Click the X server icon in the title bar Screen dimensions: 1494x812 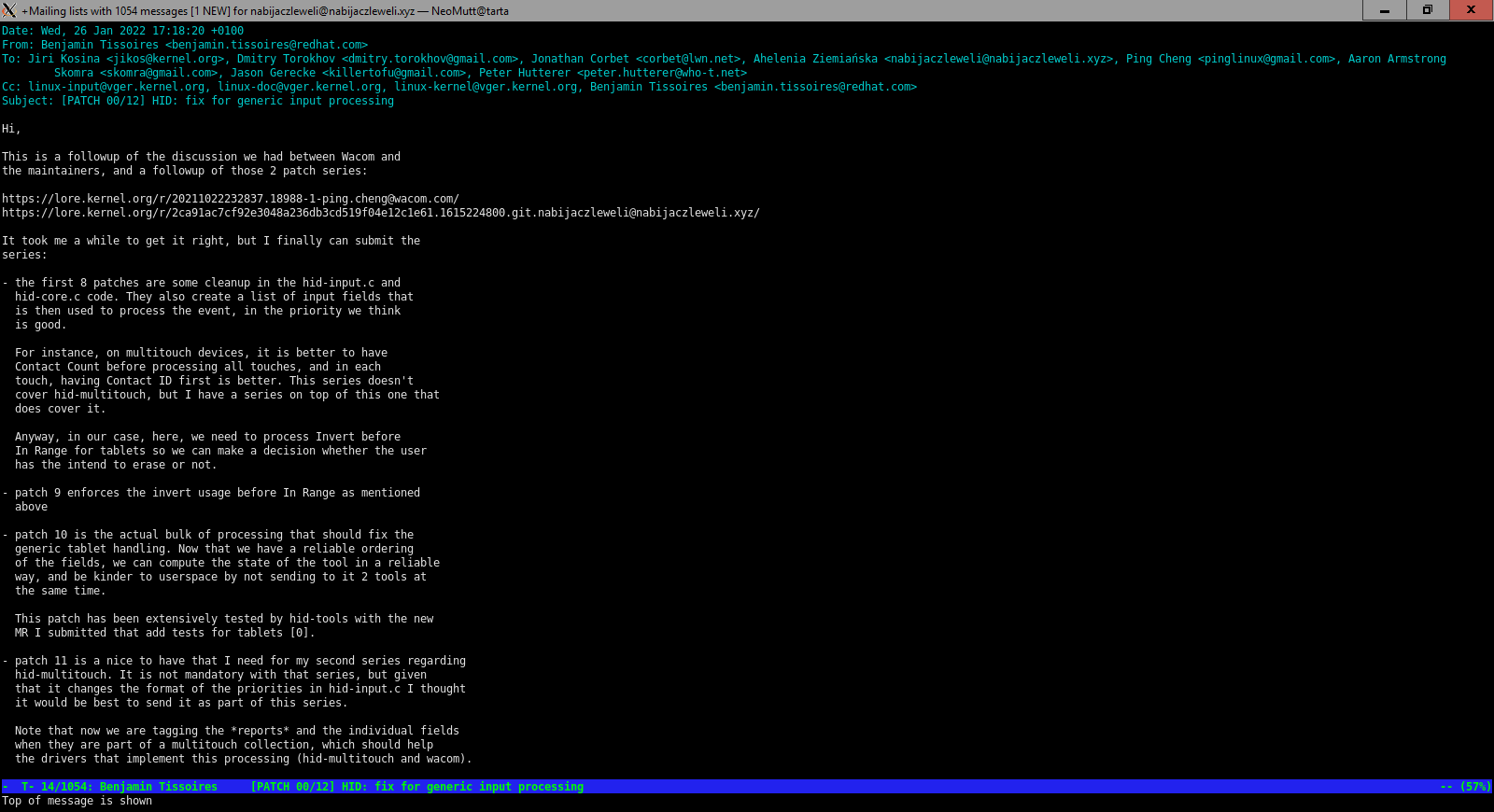[9, 10]
